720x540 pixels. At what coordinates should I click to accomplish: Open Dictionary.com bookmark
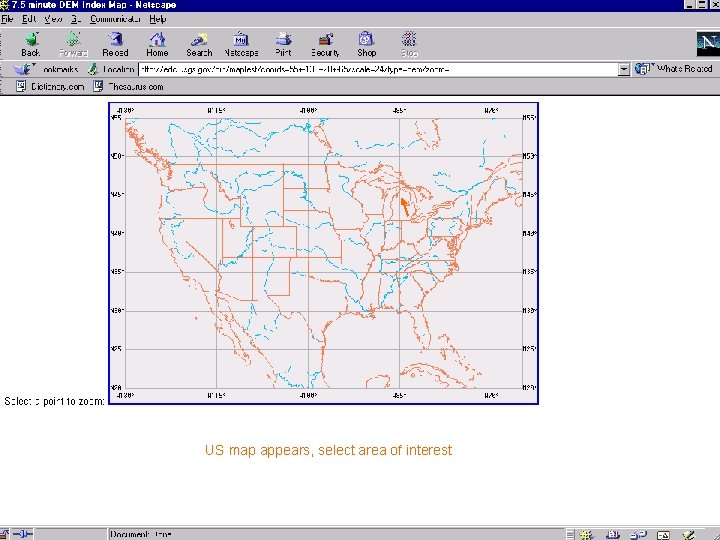50,86
